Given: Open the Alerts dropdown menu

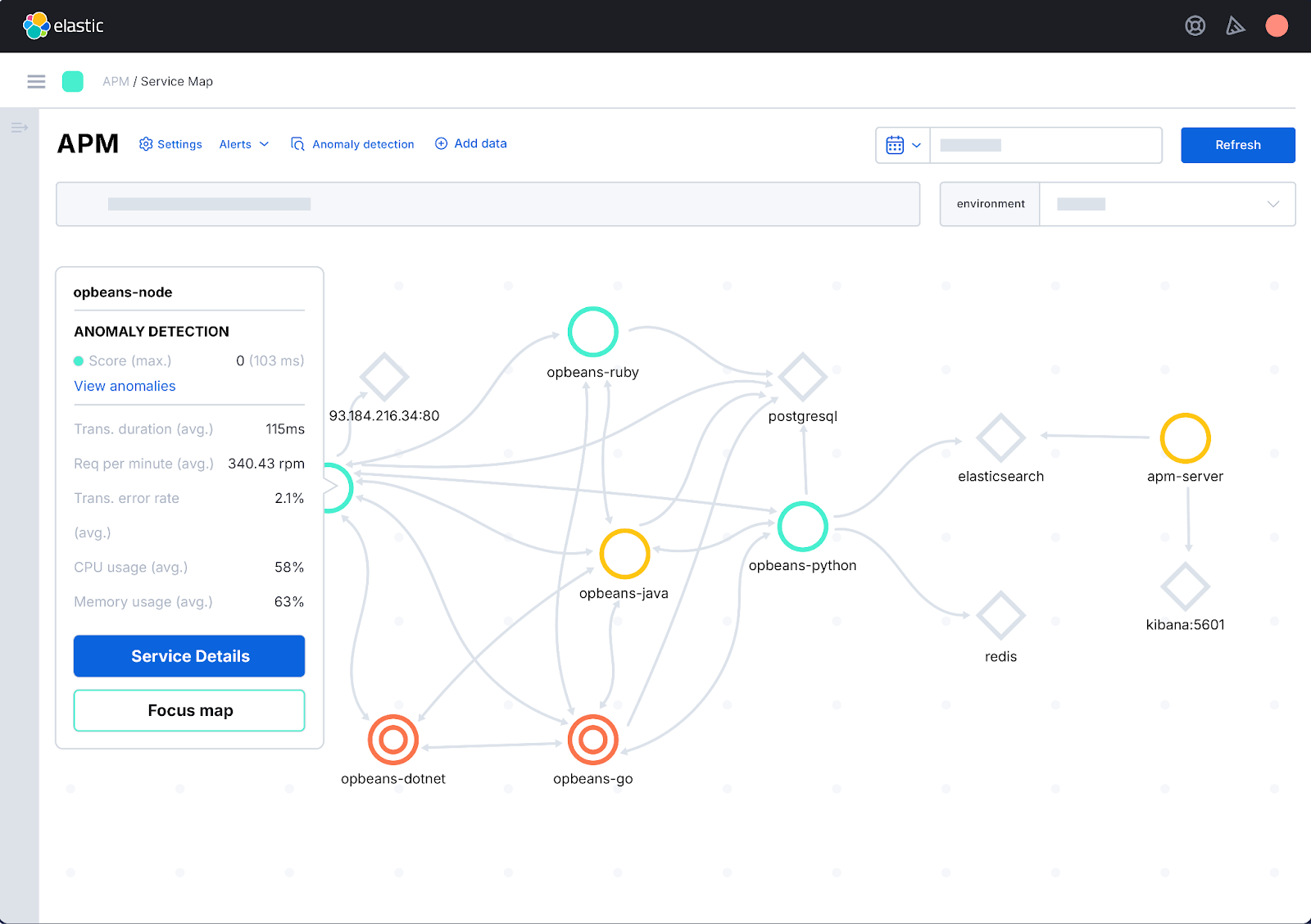Looking at the screenshot, I should (x=243, y=144).
